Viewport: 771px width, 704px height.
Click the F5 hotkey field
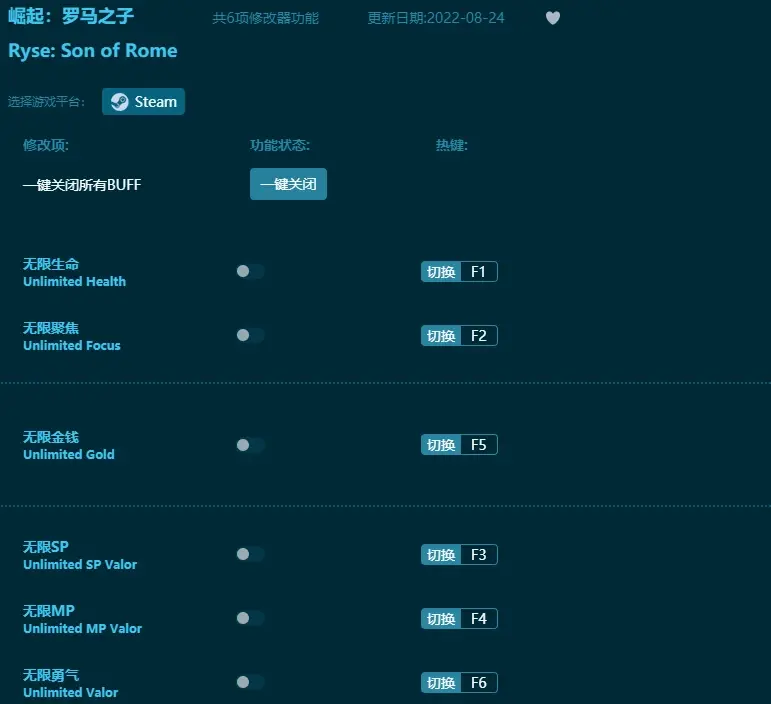(479, 445)
